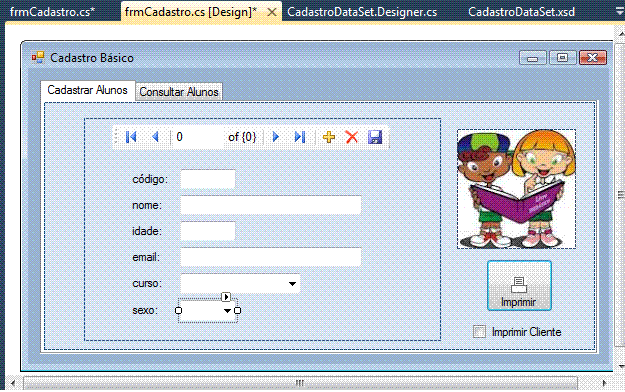Open the CadastroDataSet.xsd tab
Image resolution: width=625 pixels, height=392 pixels.
(521, 12)
